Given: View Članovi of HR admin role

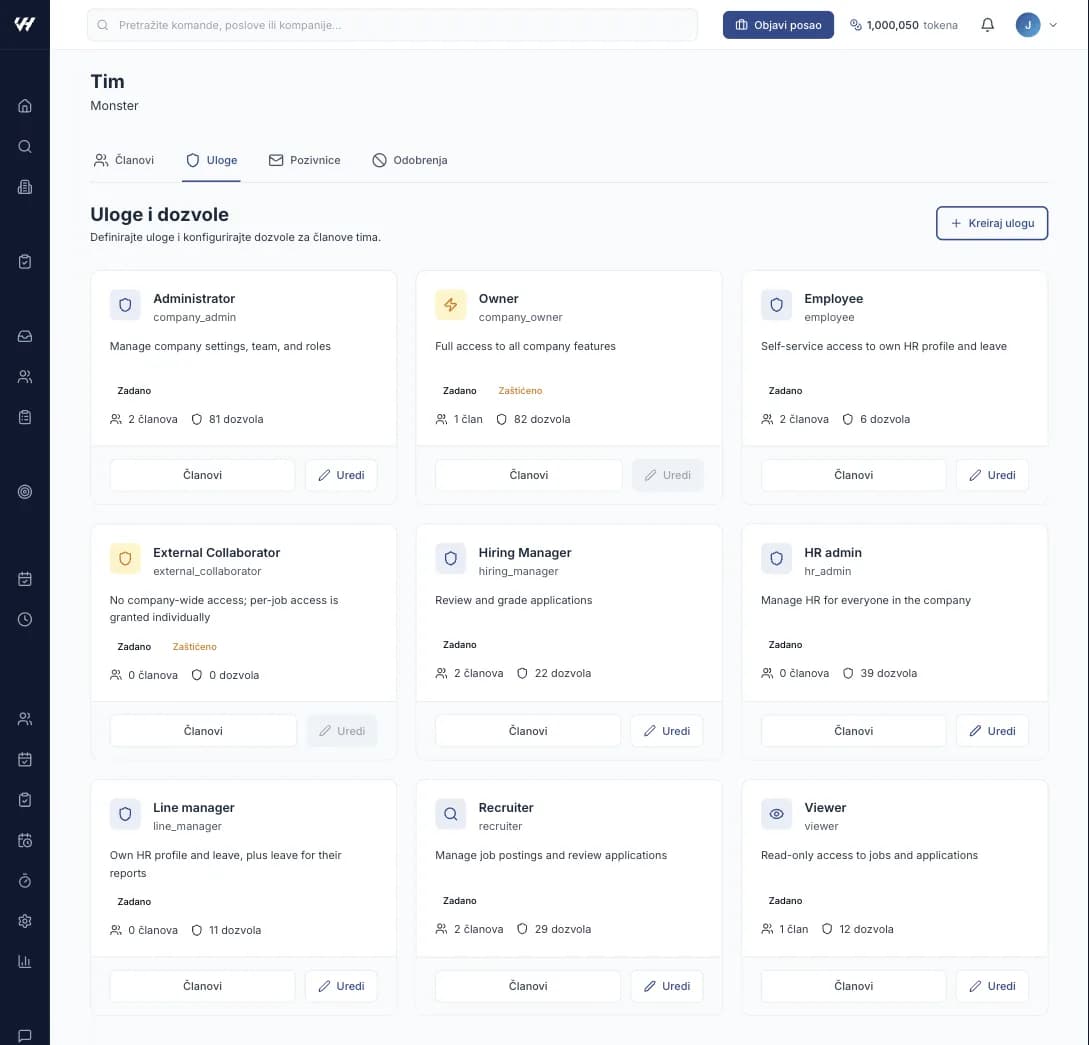Looking at the screenshot, I should (x=854, y=730).
